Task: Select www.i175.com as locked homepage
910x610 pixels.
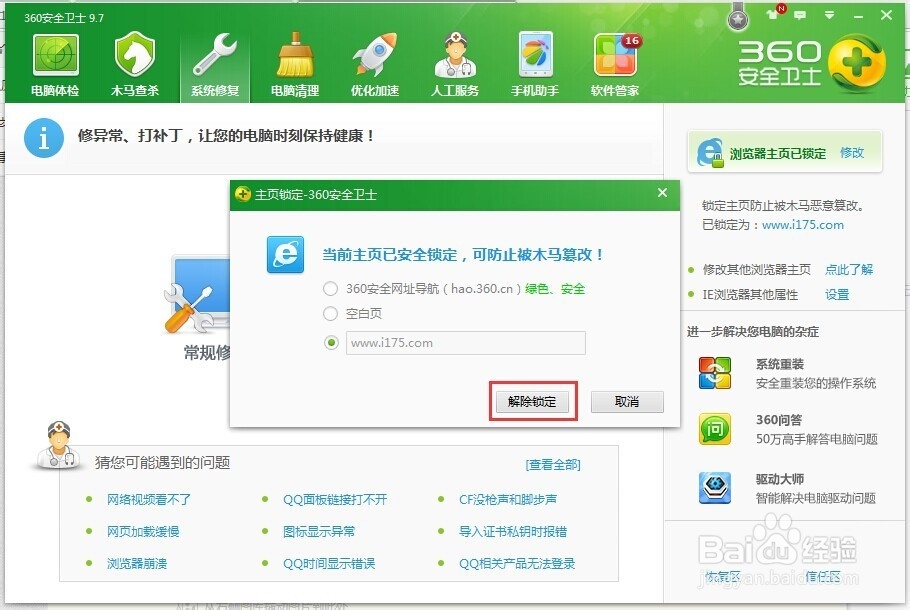Action: point(330,342)
